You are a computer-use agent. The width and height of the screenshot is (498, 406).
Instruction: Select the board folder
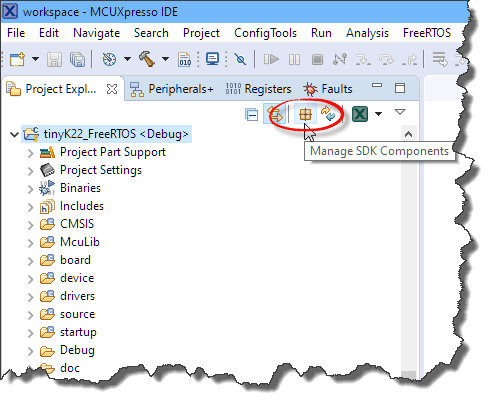click(x=65, y=260)
